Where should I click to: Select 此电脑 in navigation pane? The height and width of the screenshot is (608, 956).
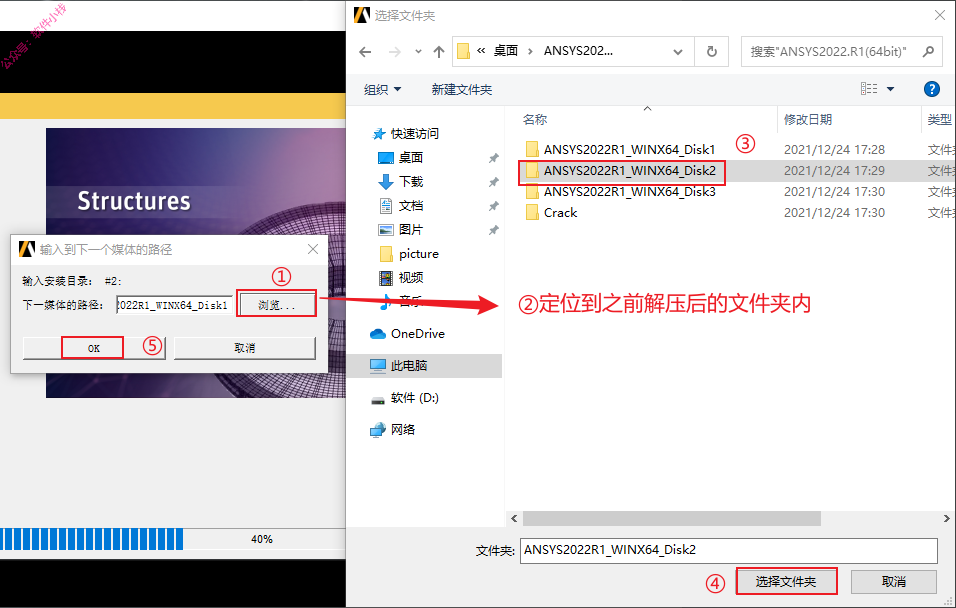coord(408,365)
